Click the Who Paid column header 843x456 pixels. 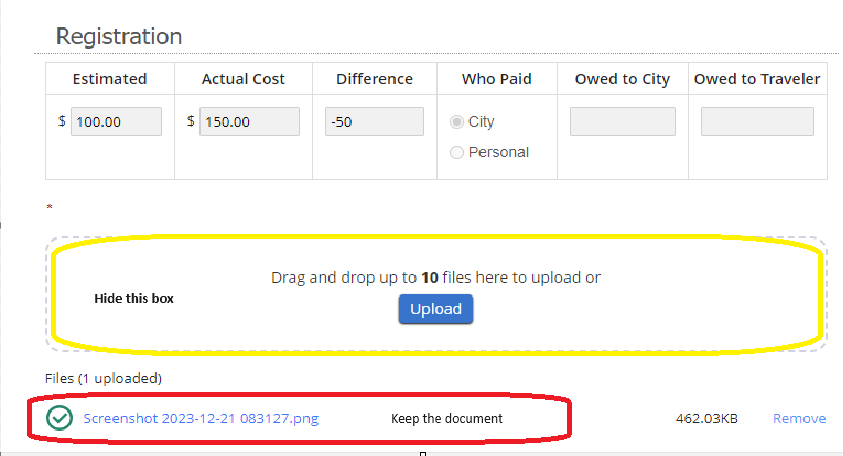click(x=496, y=79)
